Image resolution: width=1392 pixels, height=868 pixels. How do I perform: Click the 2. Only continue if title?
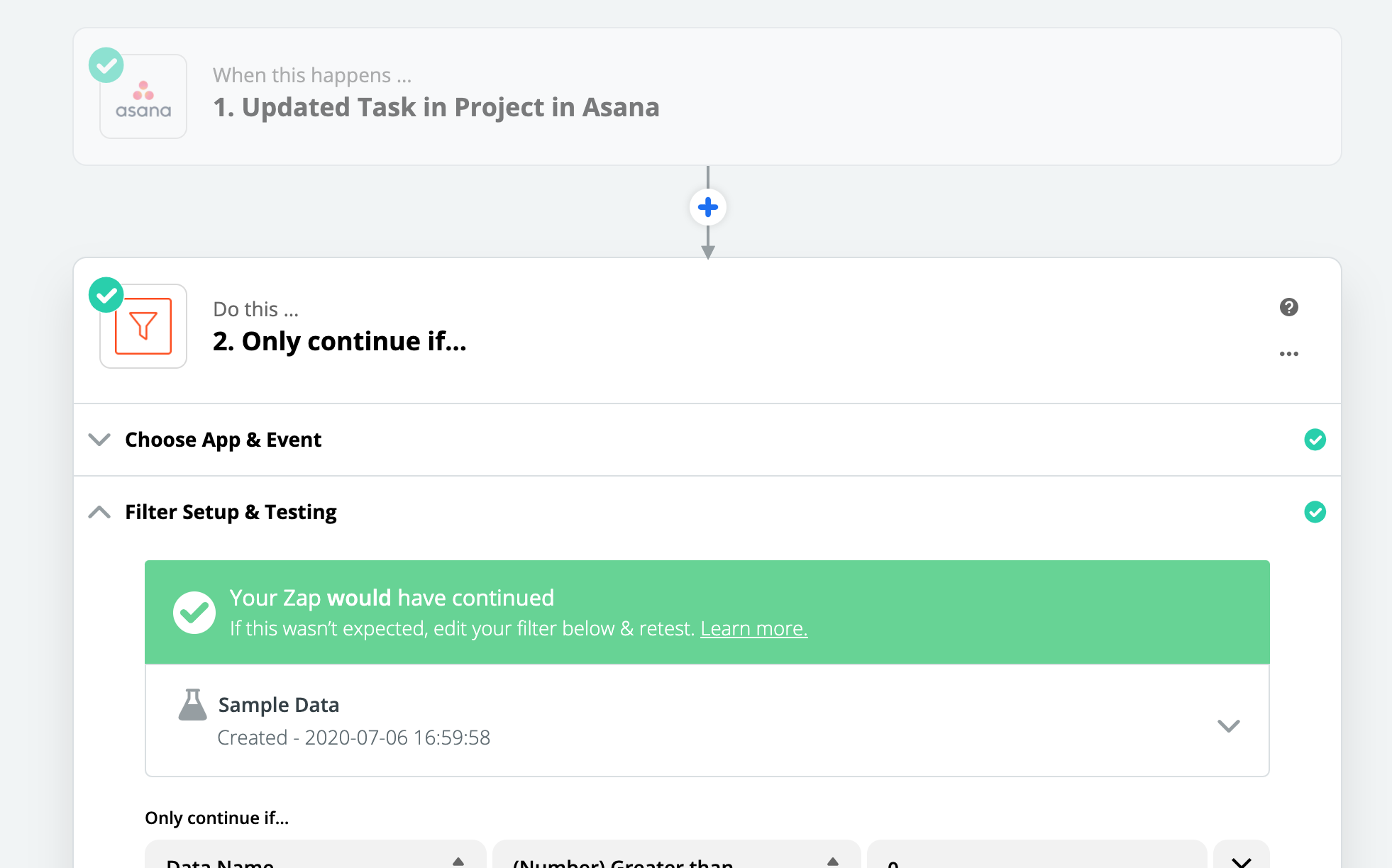pos(339,342)
